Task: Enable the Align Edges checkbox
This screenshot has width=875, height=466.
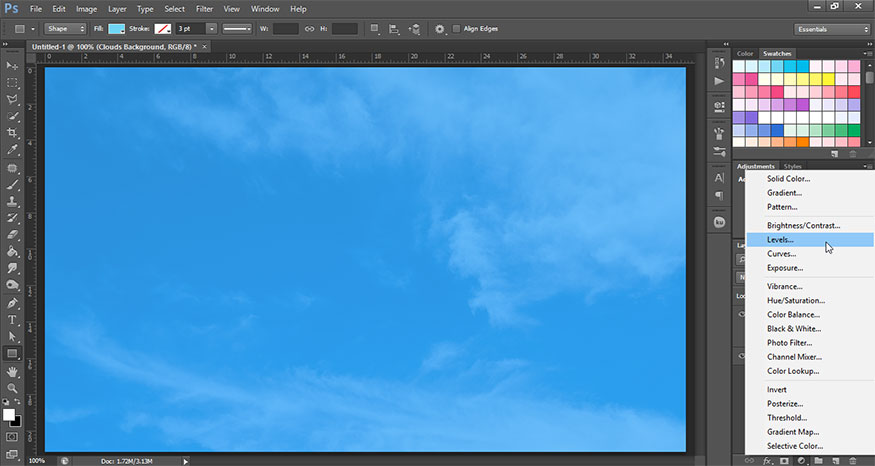Action: (x=457, y=29)
